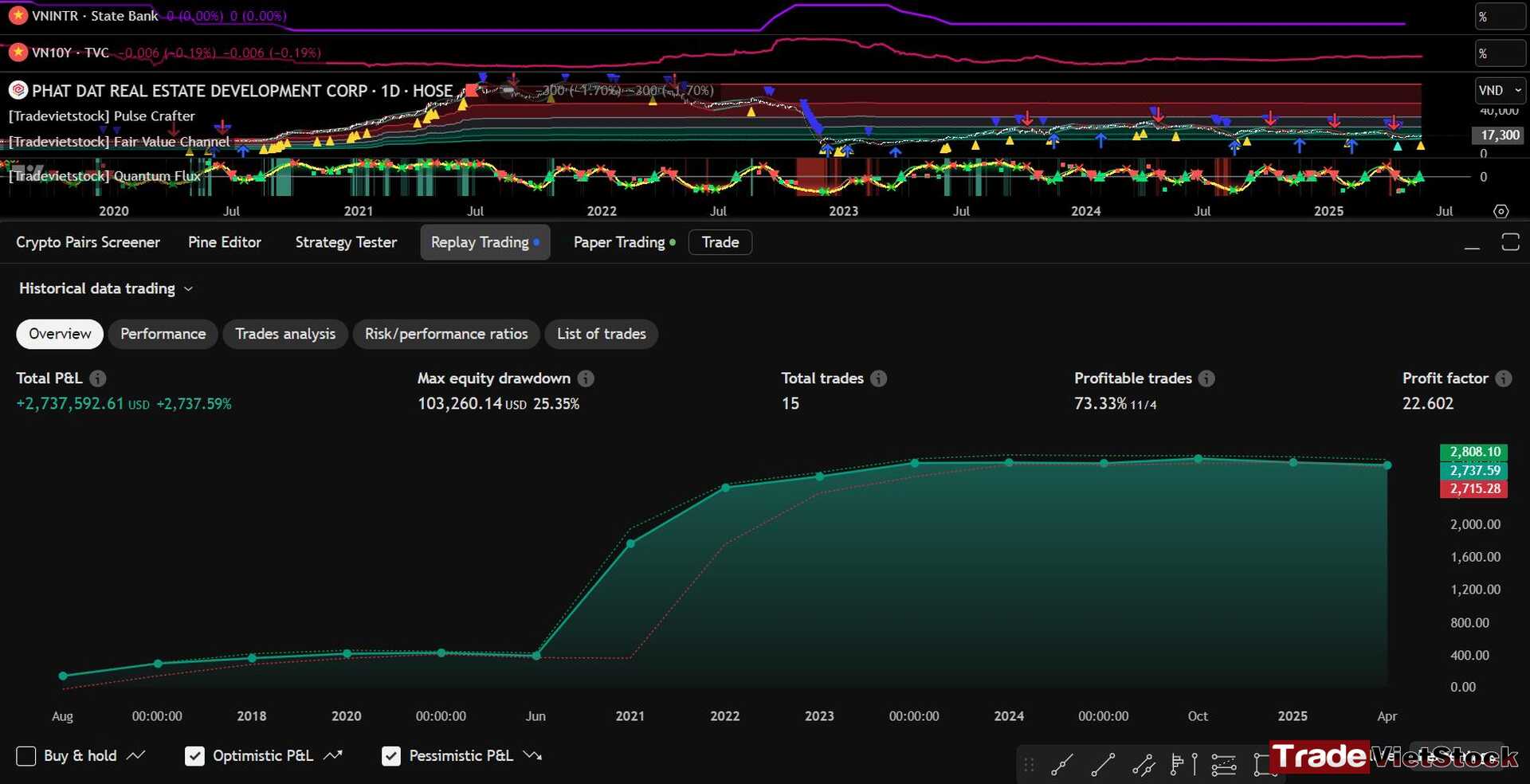Click the 2,808.10 green equity label
Image resolution: width=1530 pixels, height=784 pixels.
[x=1474, y=452]
